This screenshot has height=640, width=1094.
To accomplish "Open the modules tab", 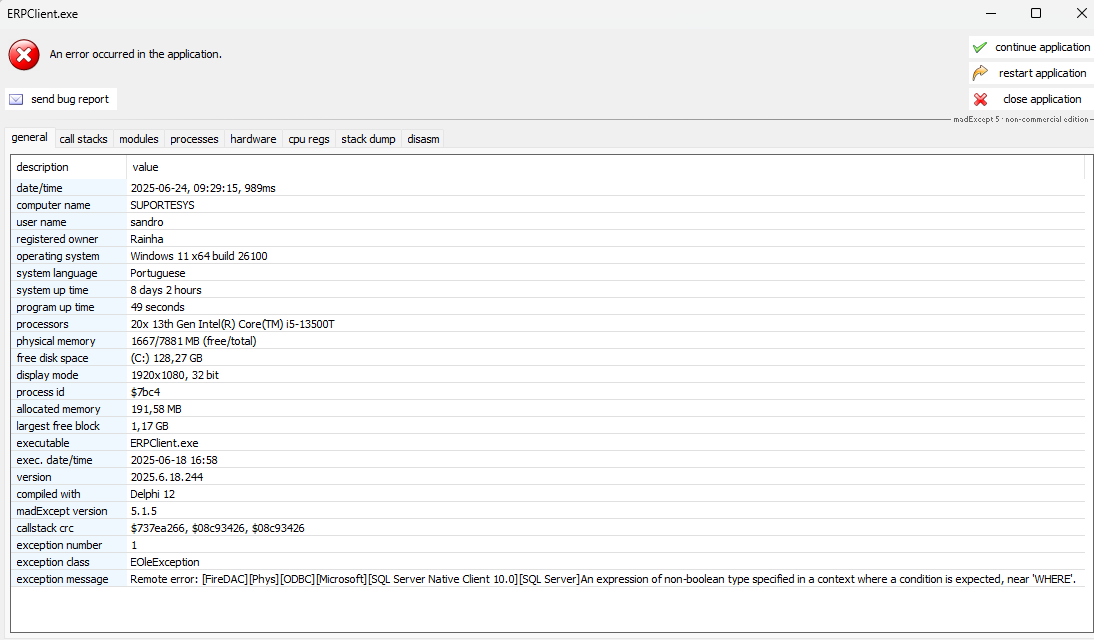I will 139,139.
